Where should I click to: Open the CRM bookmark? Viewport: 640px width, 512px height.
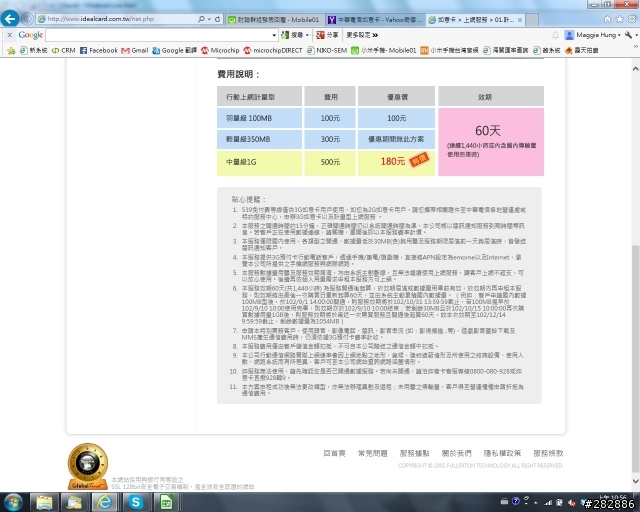coord(64,51)
